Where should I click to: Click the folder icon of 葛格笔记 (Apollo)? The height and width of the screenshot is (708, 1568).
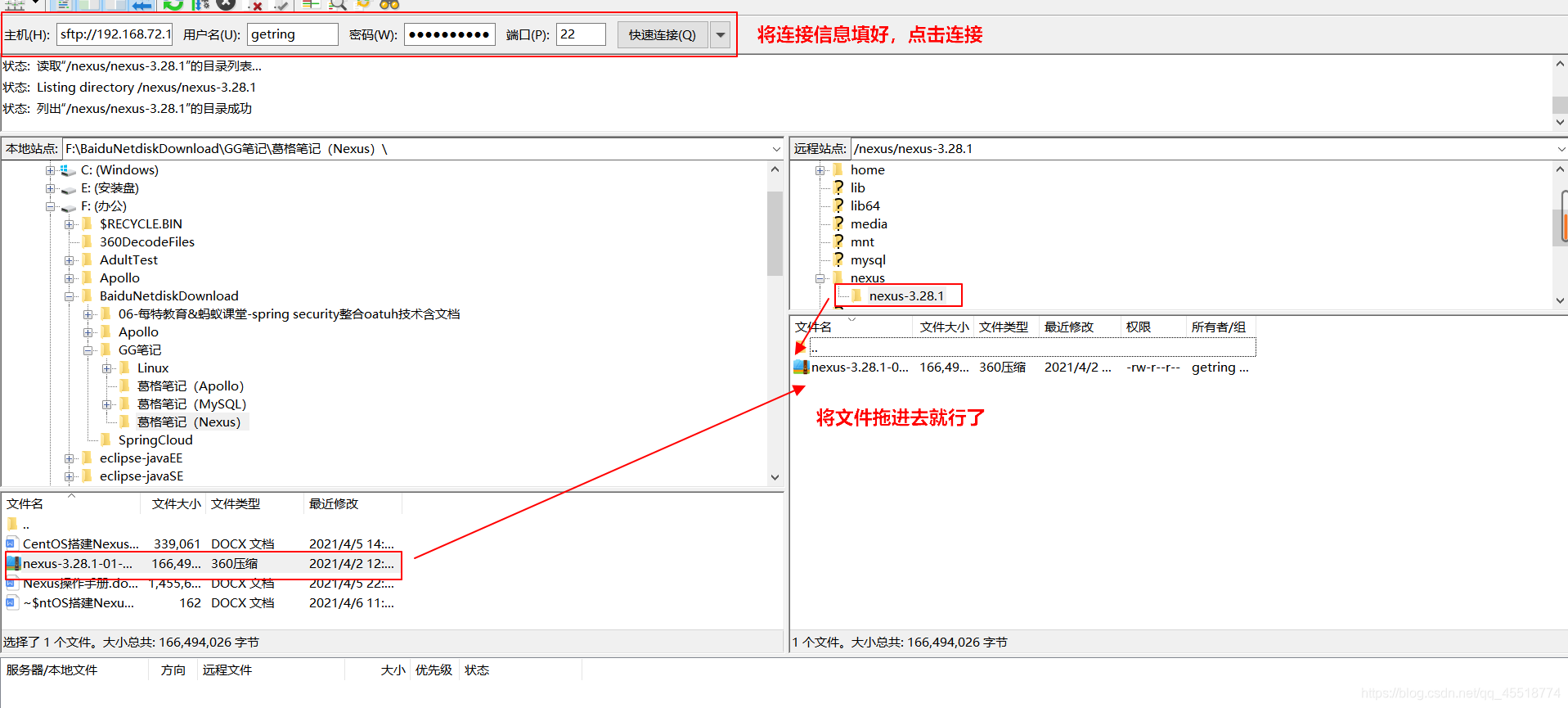(x=124, y=386)
